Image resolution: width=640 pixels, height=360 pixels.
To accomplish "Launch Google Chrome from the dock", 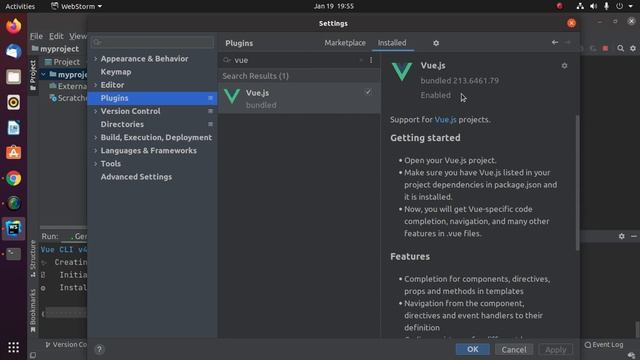I will [13, 178].
